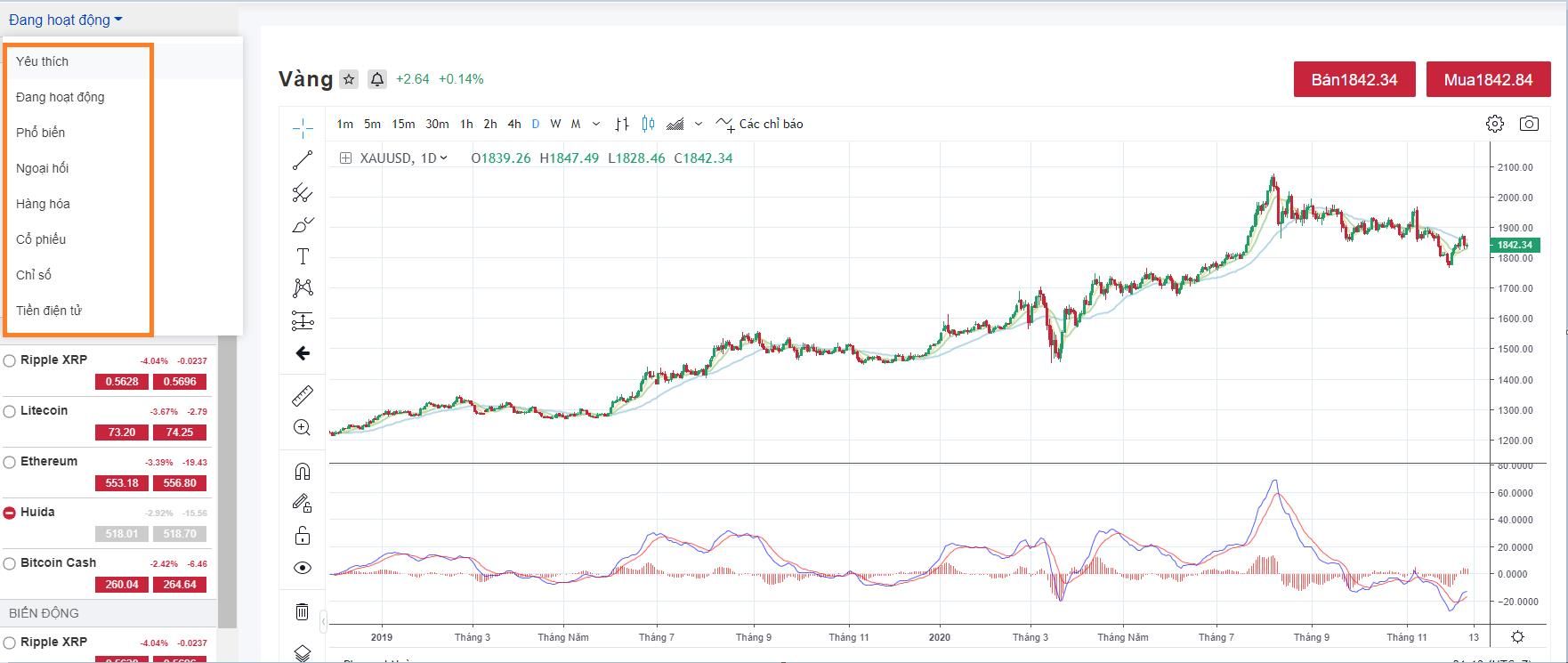Viewport: 1568px width, 663px height.
Task: Select the 1h timeframe
Action: (466, 124)
